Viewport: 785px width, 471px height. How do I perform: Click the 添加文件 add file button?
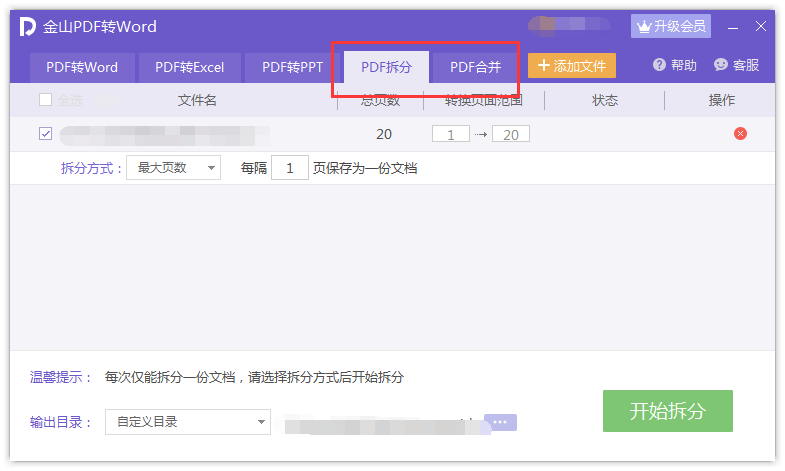click(x=572, y=66)
